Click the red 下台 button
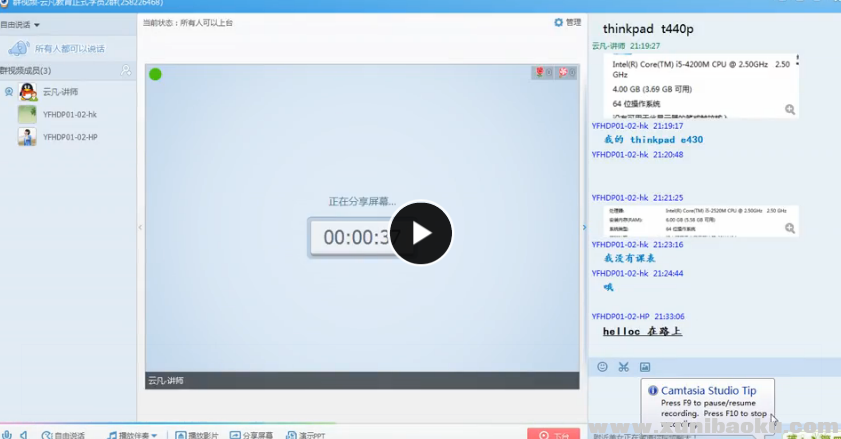The image size is (841, 439). point(553,435)
